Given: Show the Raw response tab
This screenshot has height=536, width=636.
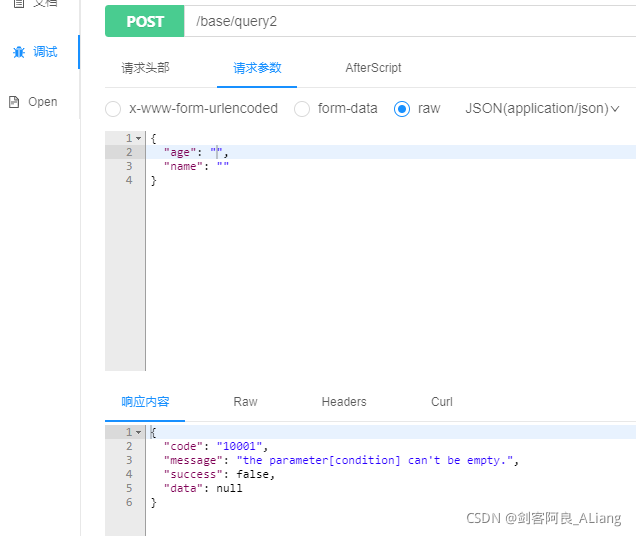Looking at the screenshot, I should click(x=245, y=402).
